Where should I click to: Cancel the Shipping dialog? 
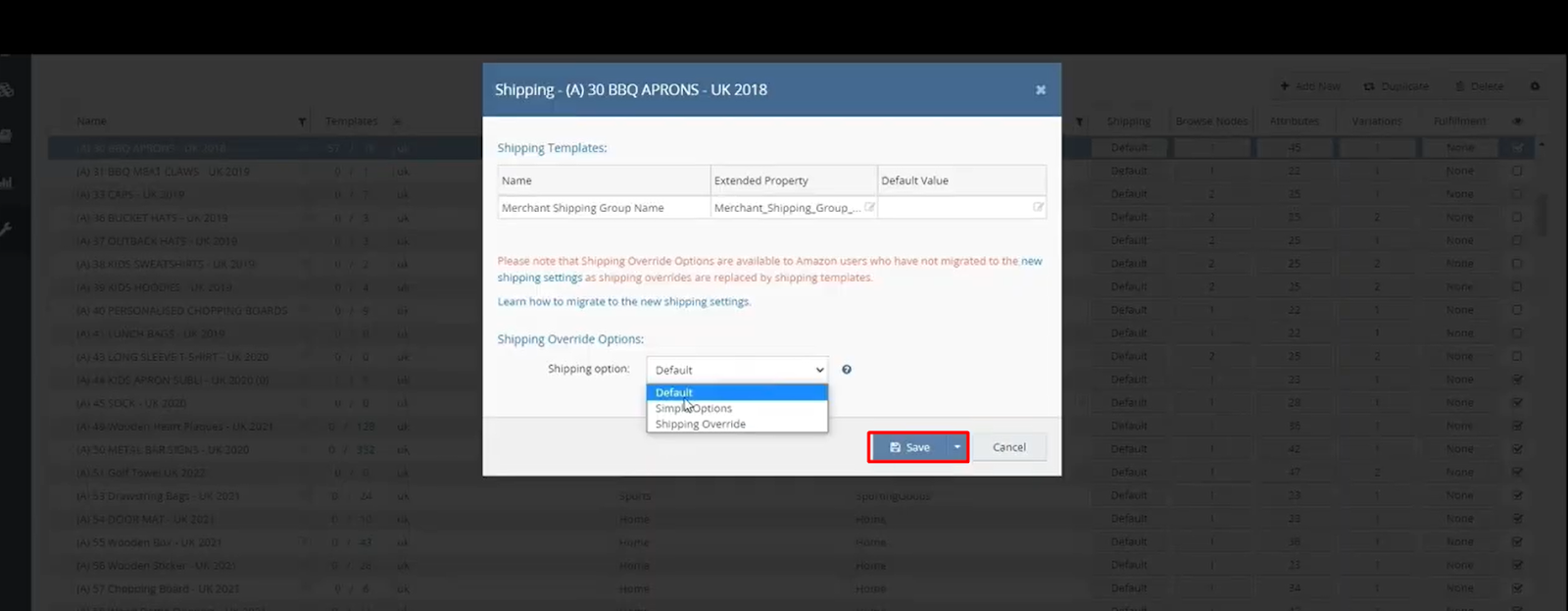[x=1008, y=447]
